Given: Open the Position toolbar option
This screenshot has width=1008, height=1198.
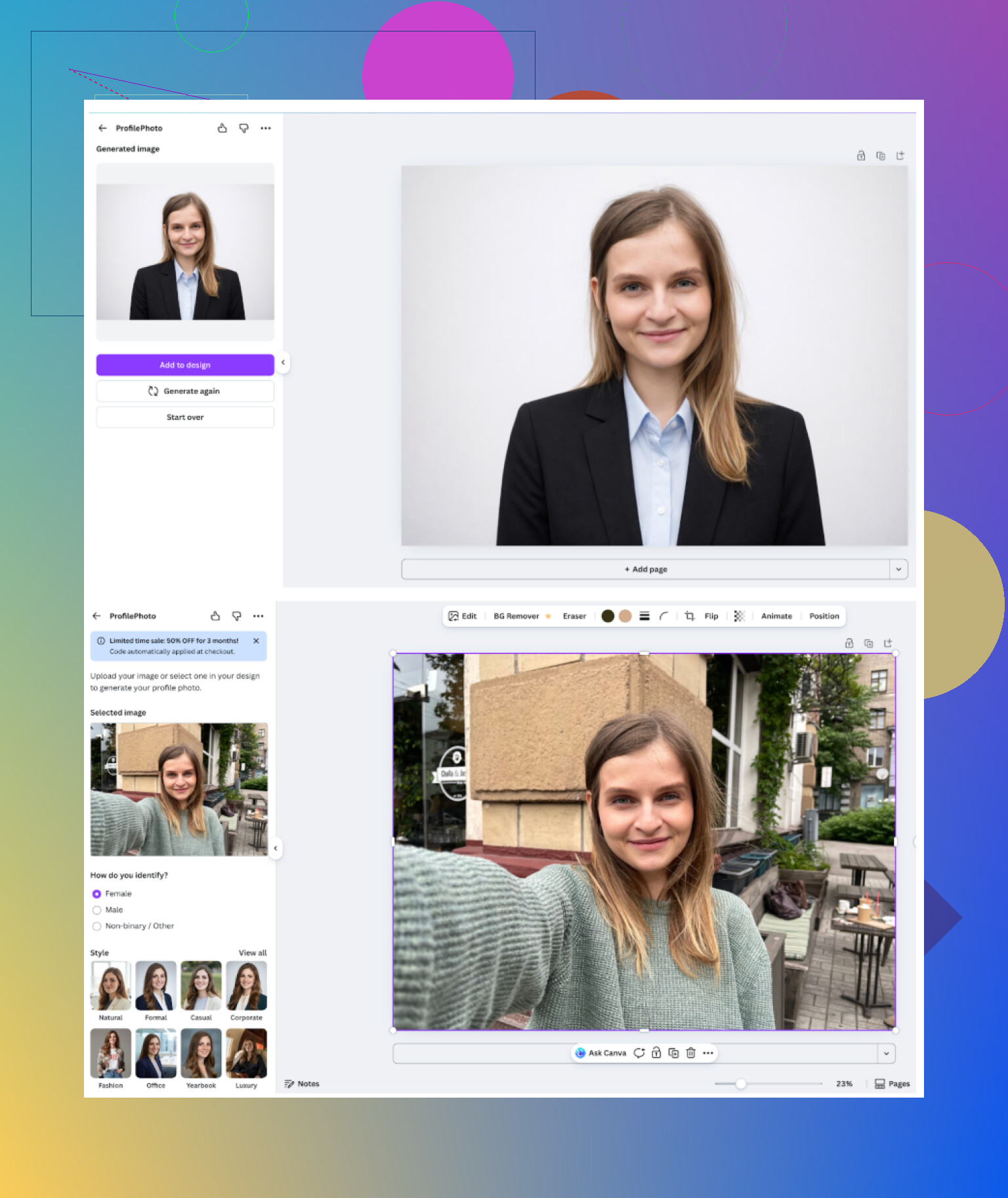Looking at the screenshot, I should [824, 616].
